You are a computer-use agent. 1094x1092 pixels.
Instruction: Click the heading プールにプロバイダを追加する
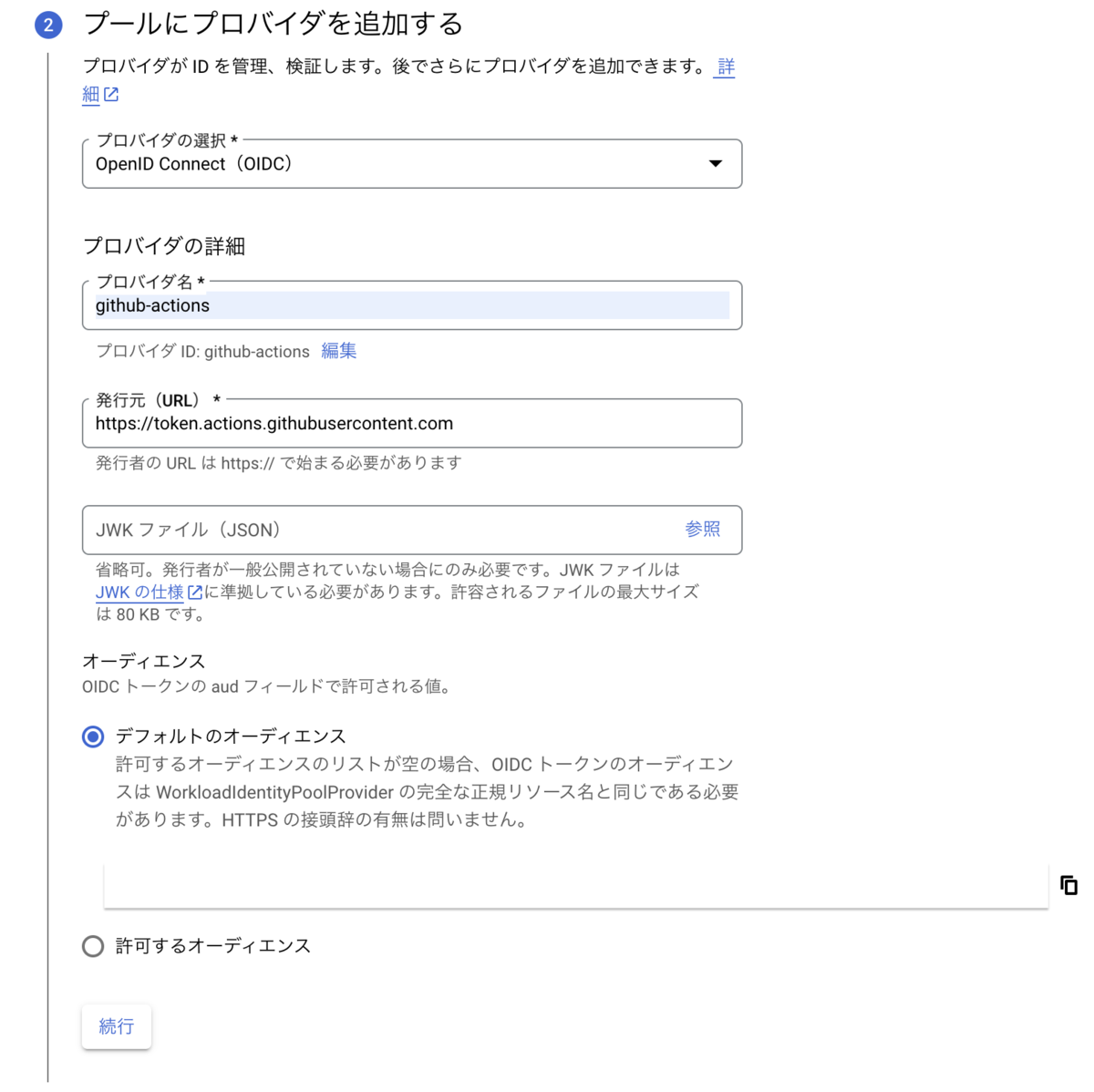click(273, 24)
